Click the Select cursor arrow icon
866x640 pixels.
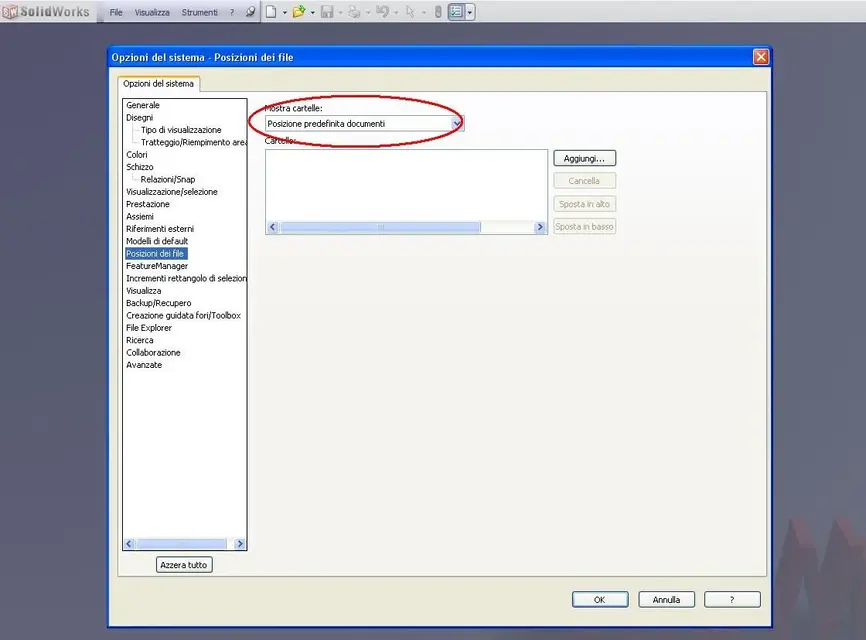click(x=410, y=12)
